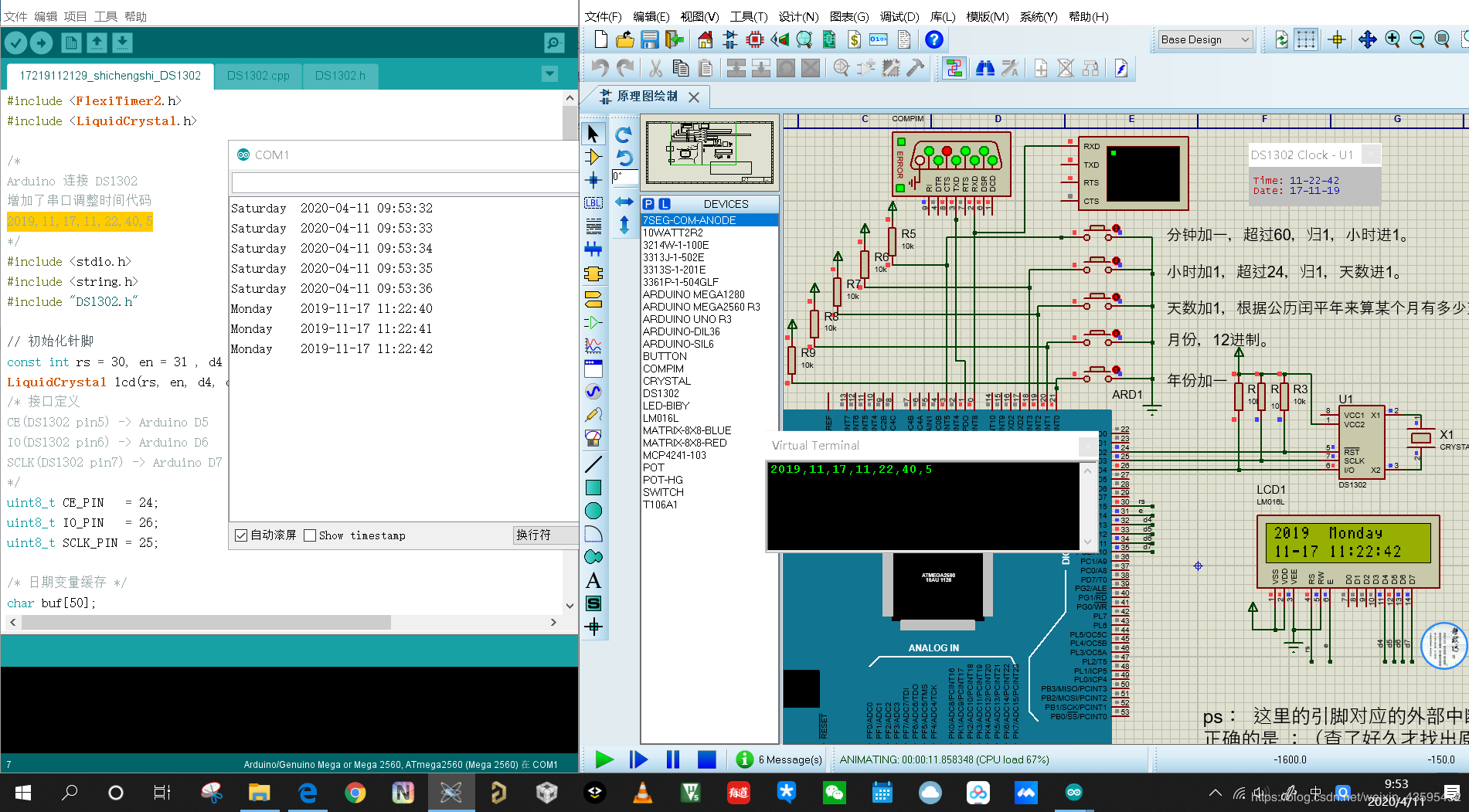Select the Selection Mode arrow tool
Screen dimensions: 1469x812
tap(593, 134)
